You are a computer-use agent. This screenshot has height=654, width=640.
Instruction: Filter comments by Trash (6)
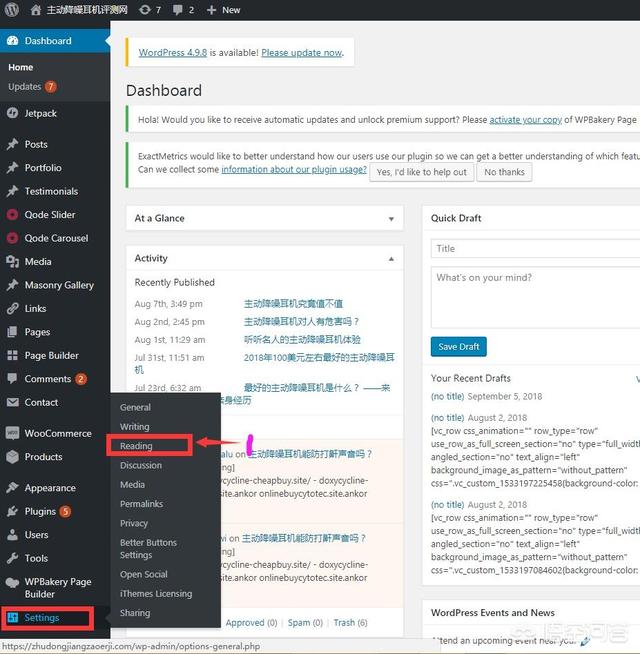coord(350,623)
